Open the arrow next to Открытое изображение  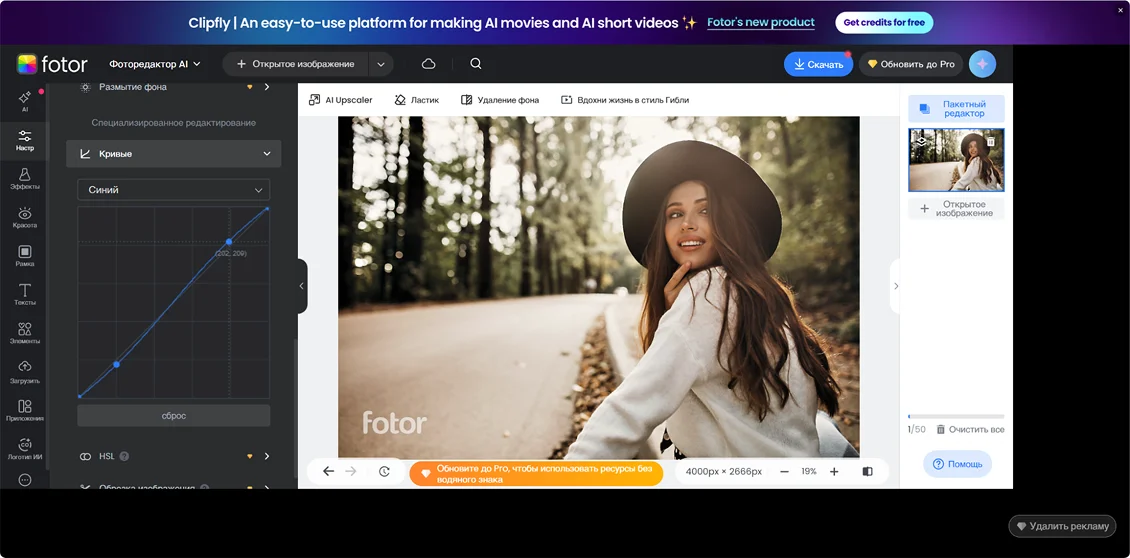381,64
